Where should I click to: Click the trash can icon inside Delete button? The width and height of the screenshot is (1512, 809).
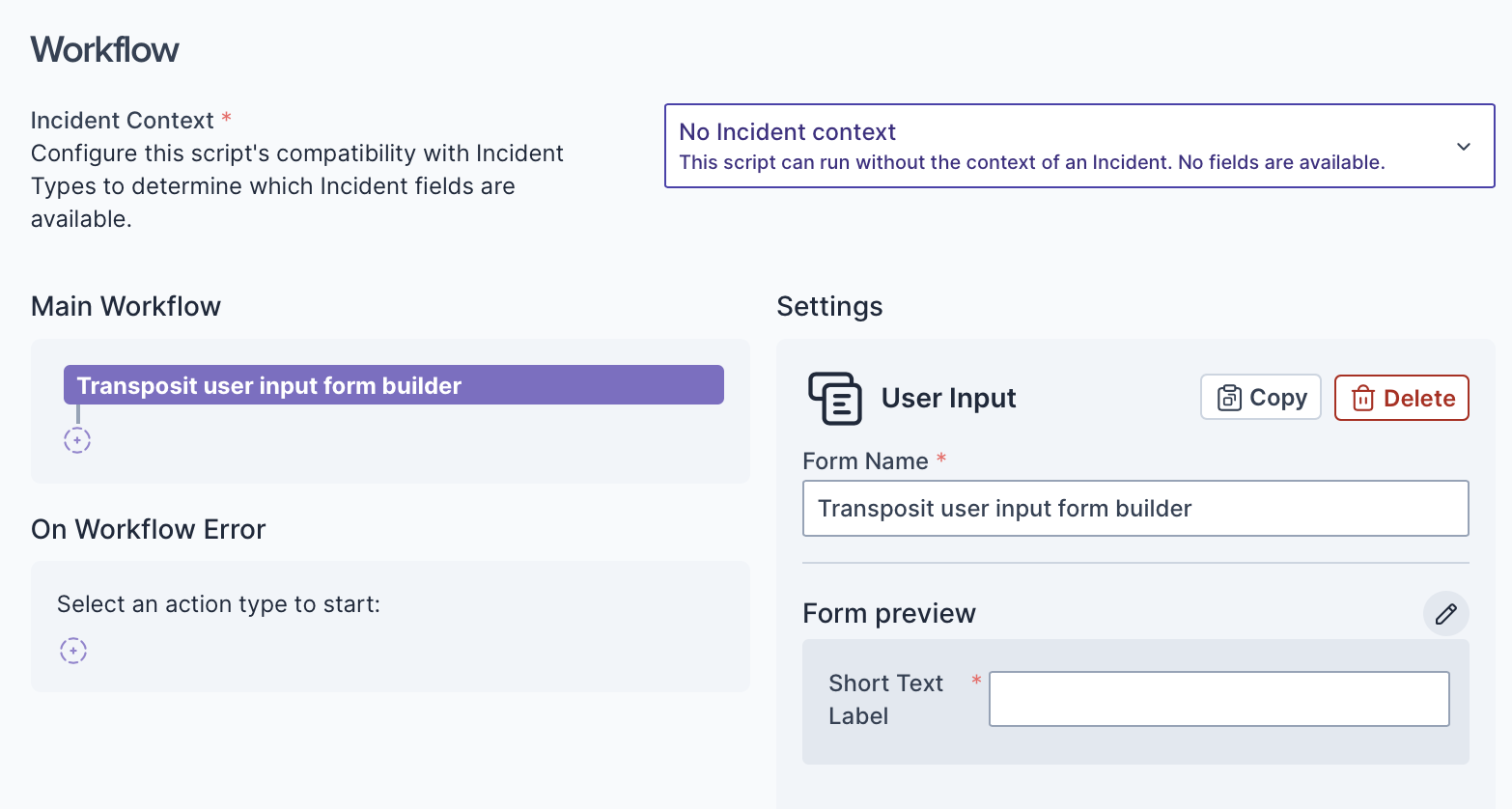[1362, 398]
